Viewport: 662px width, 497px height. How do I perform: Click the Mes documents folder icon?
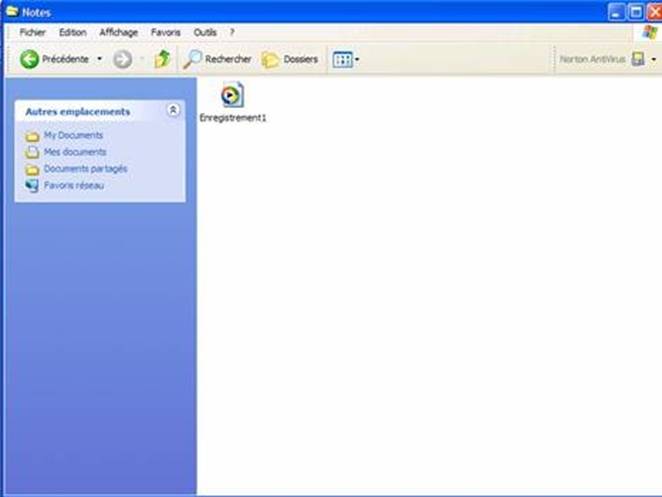32,152
